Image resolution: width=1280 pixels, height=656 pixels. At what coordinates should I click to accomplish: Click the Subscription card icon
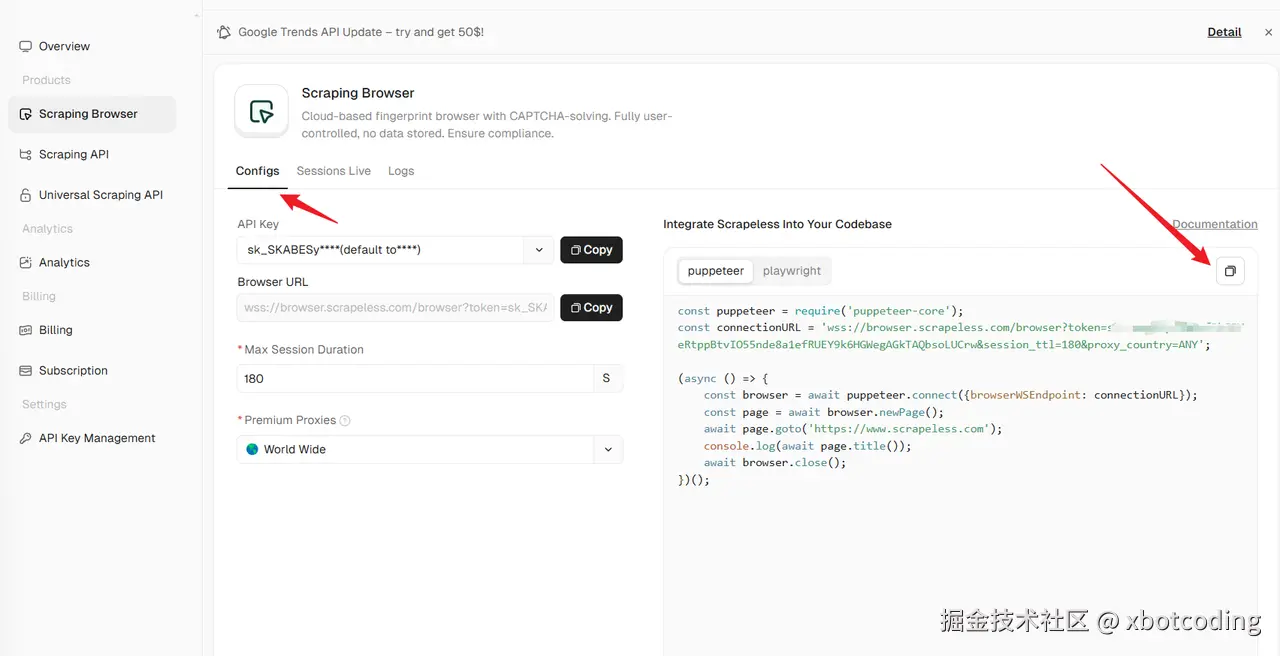point(26,371)
